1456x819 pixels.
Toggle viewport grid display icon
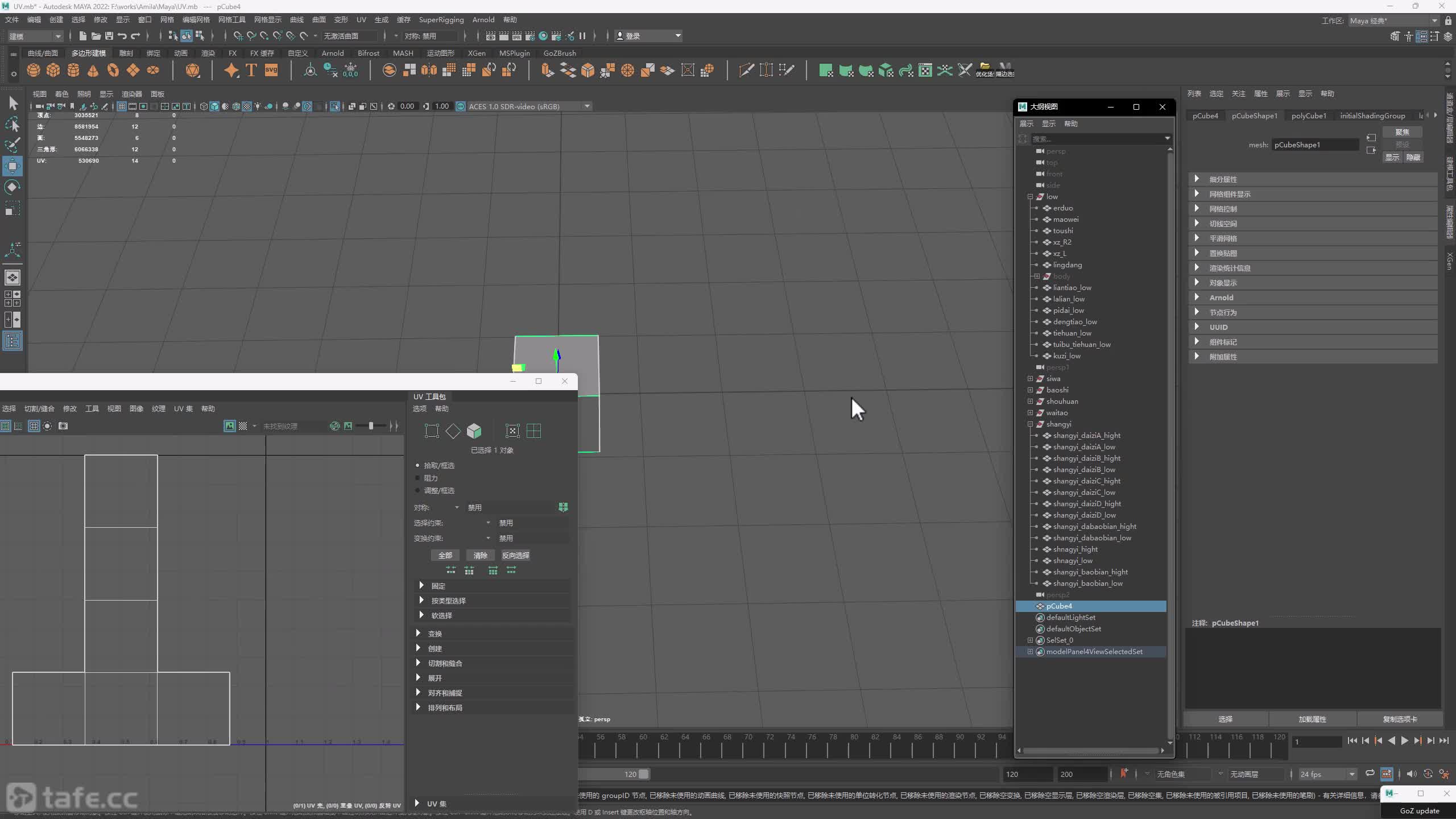[x=122, y=106]
